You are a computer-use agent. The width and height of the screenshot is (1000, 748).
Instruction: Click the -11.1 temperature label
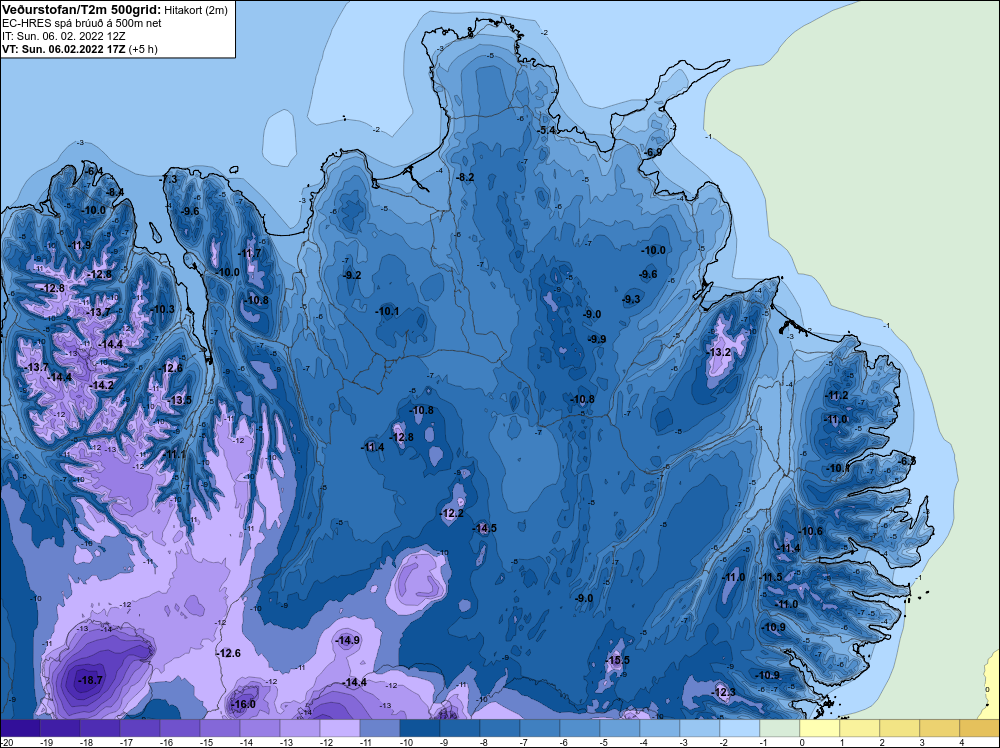pos(174,455)
